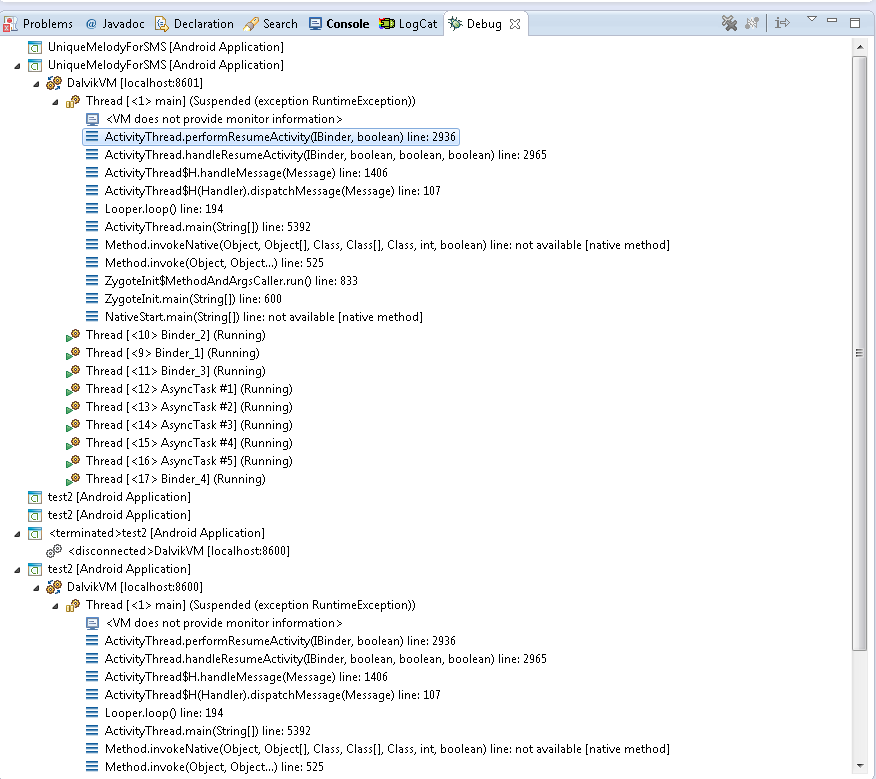Click running thread icon for Binder_2
The height and width of the screenshot is (779, 876).
[73, 335]
